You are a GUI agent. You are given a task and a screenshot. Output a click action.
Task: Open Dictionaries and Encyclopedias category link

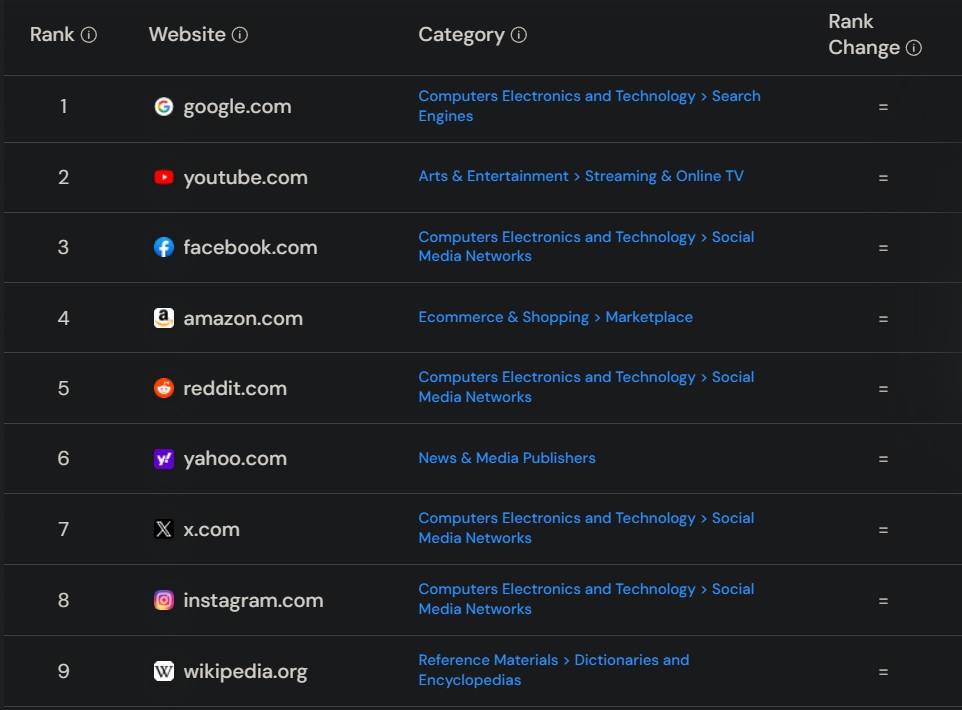[554, 670]
